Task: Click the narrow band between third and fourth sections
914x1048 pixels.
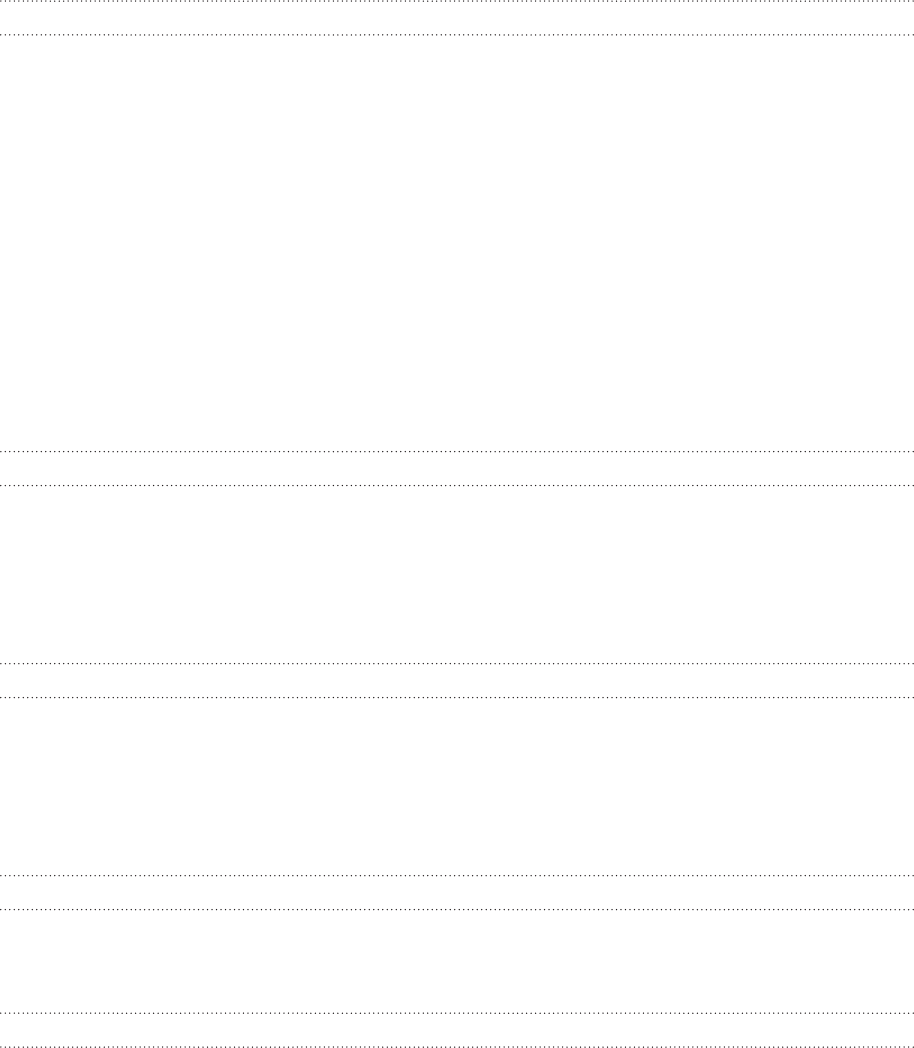Action: tap(457, 892)
